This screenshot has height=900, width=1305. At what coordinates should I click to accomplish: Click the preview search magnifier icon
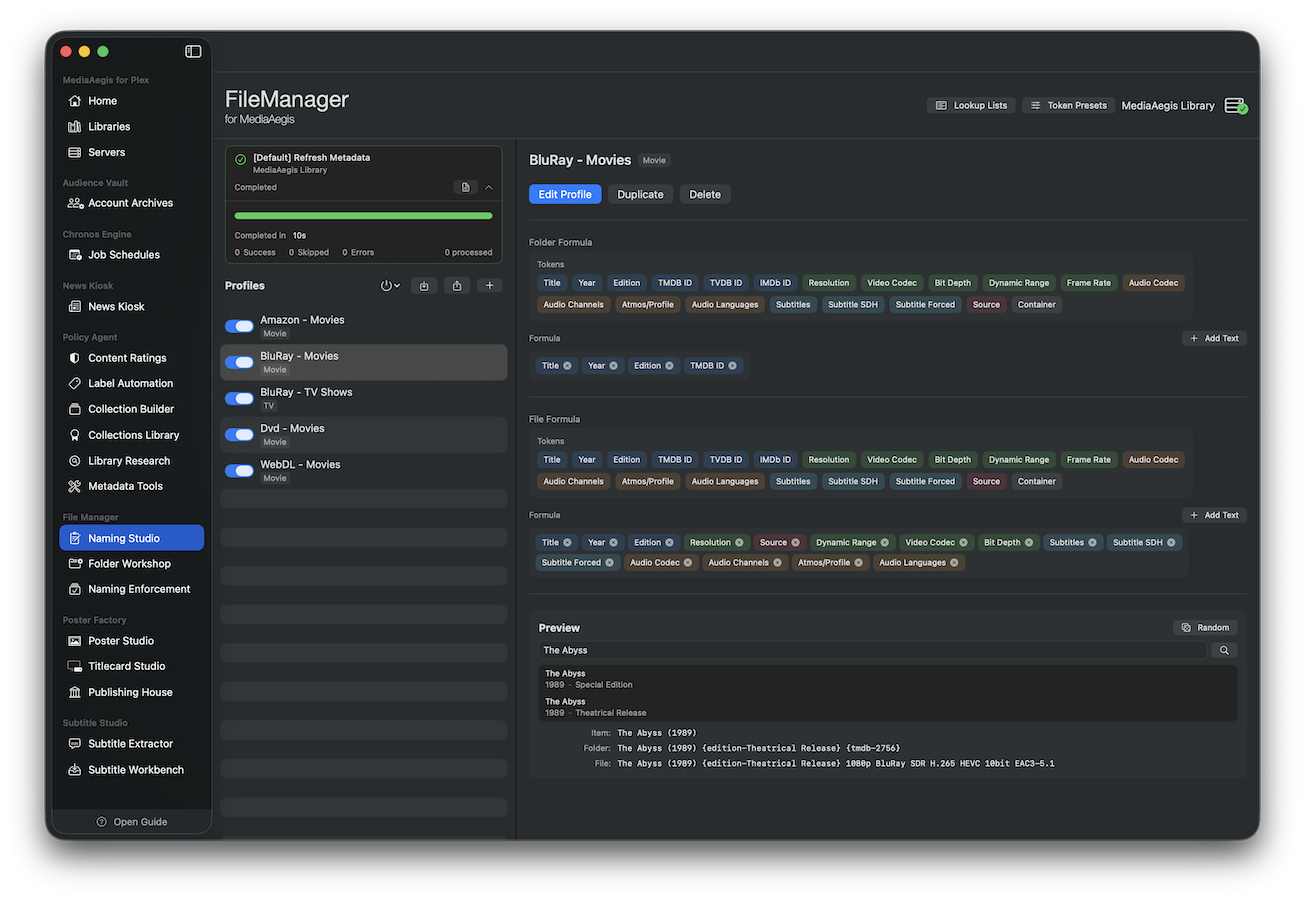[1224, 650]
